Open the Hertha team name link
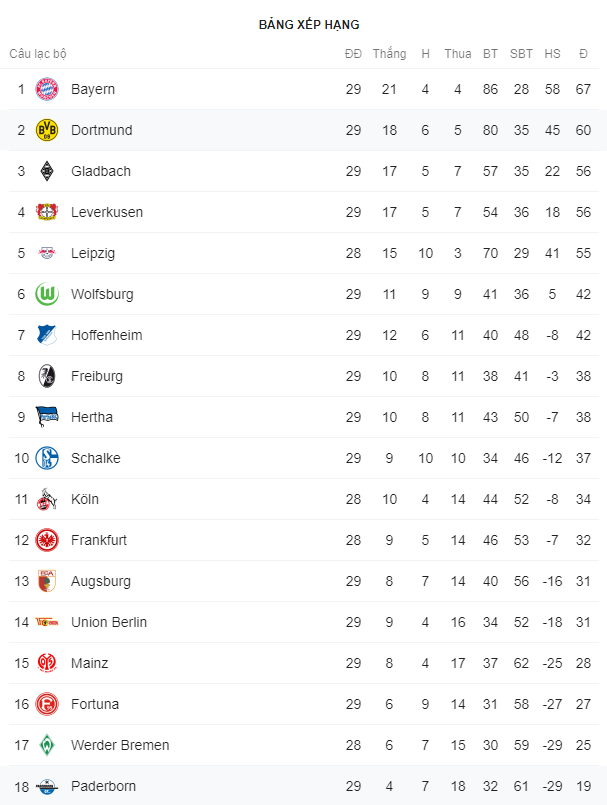607x805 pixels. [92, 417]
